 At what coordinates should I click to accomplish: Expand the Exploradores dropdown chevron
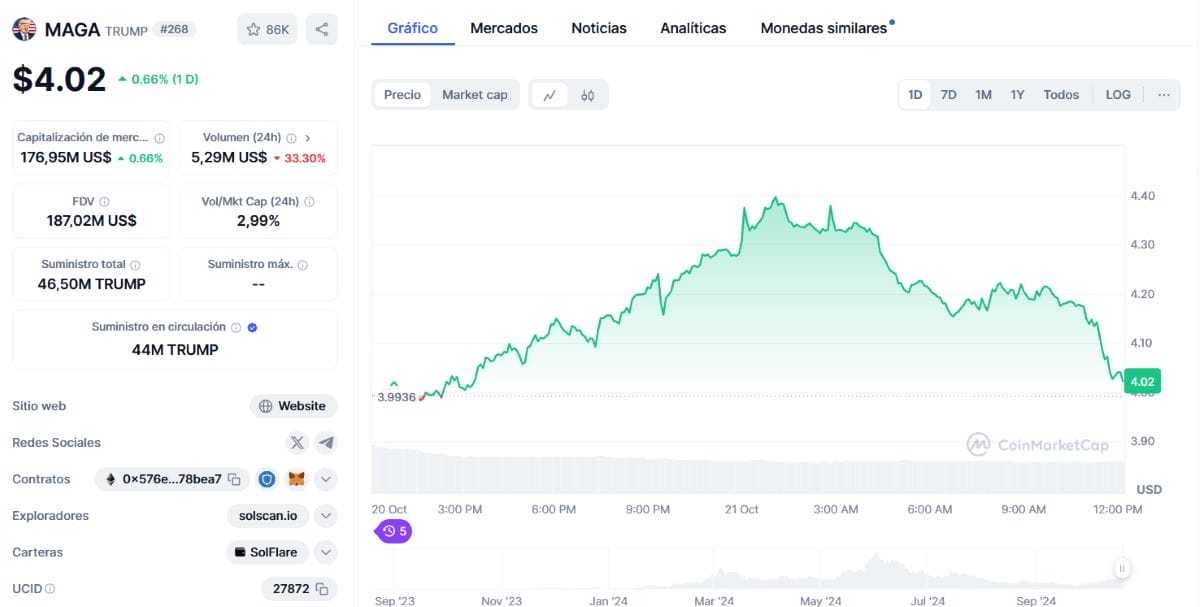coord(326,516)
